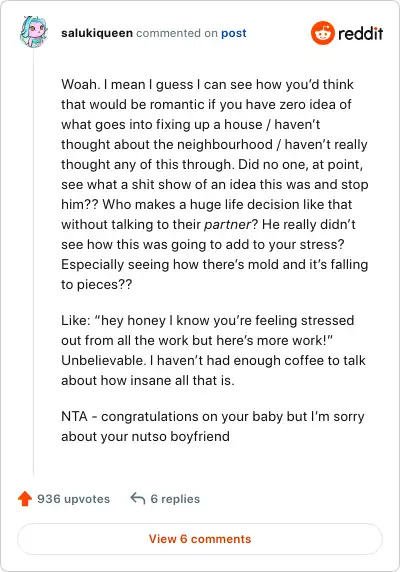This screenshot has height=572, width=400.
Task: Click the "NTA - congratulations" paragraph
Action: (x=213, y=426)
